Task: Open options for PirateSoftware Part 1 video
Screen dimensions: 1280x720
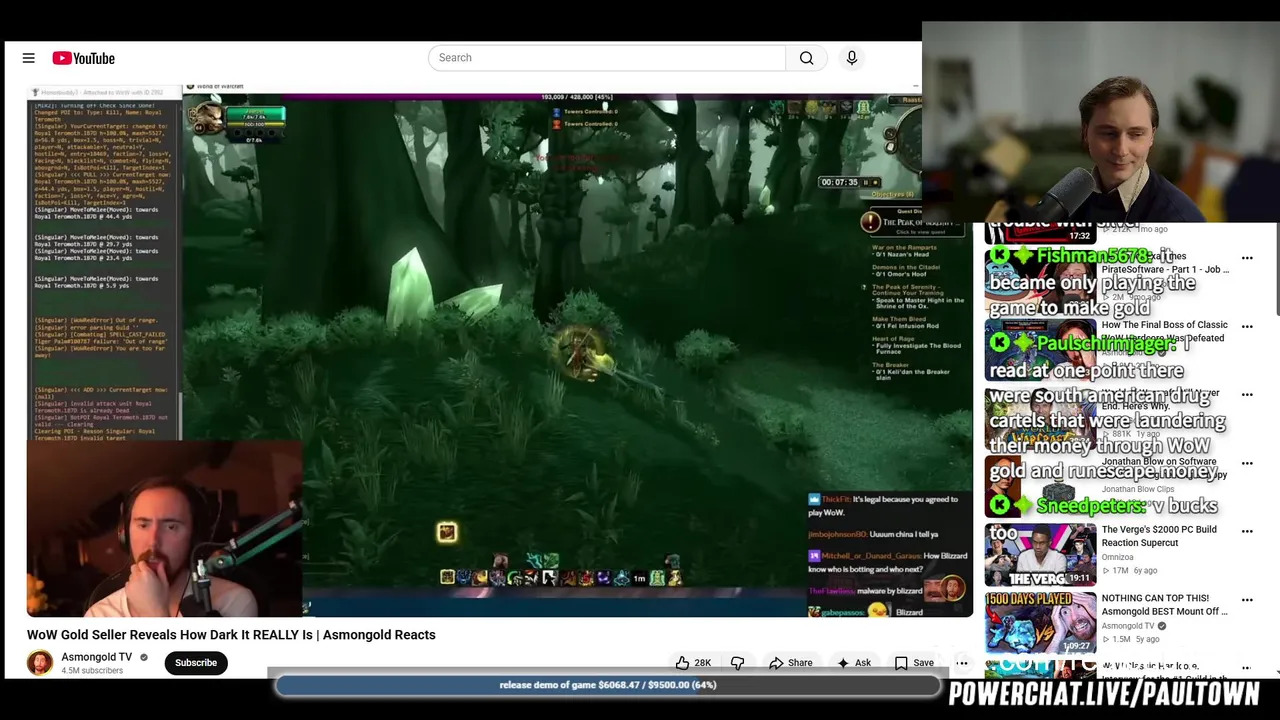Action: tap(1247, 258)
